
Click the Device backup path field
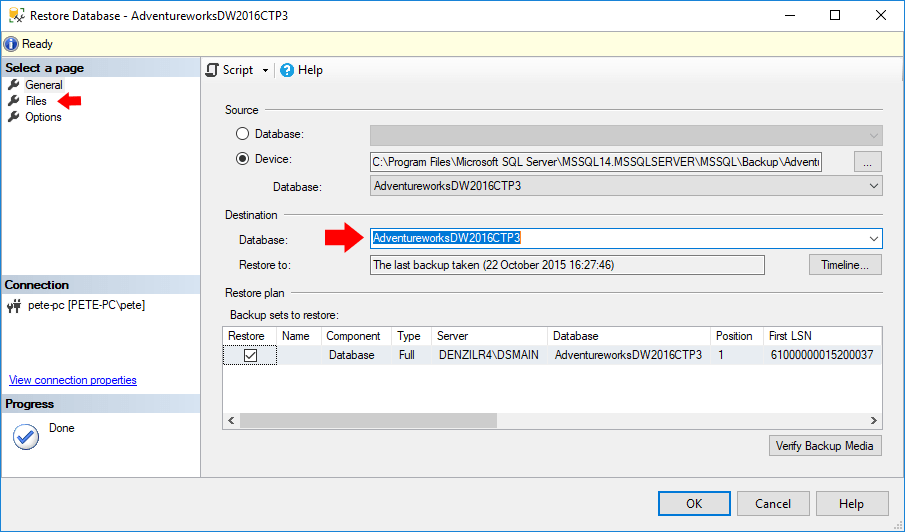[x=596, y=162]
